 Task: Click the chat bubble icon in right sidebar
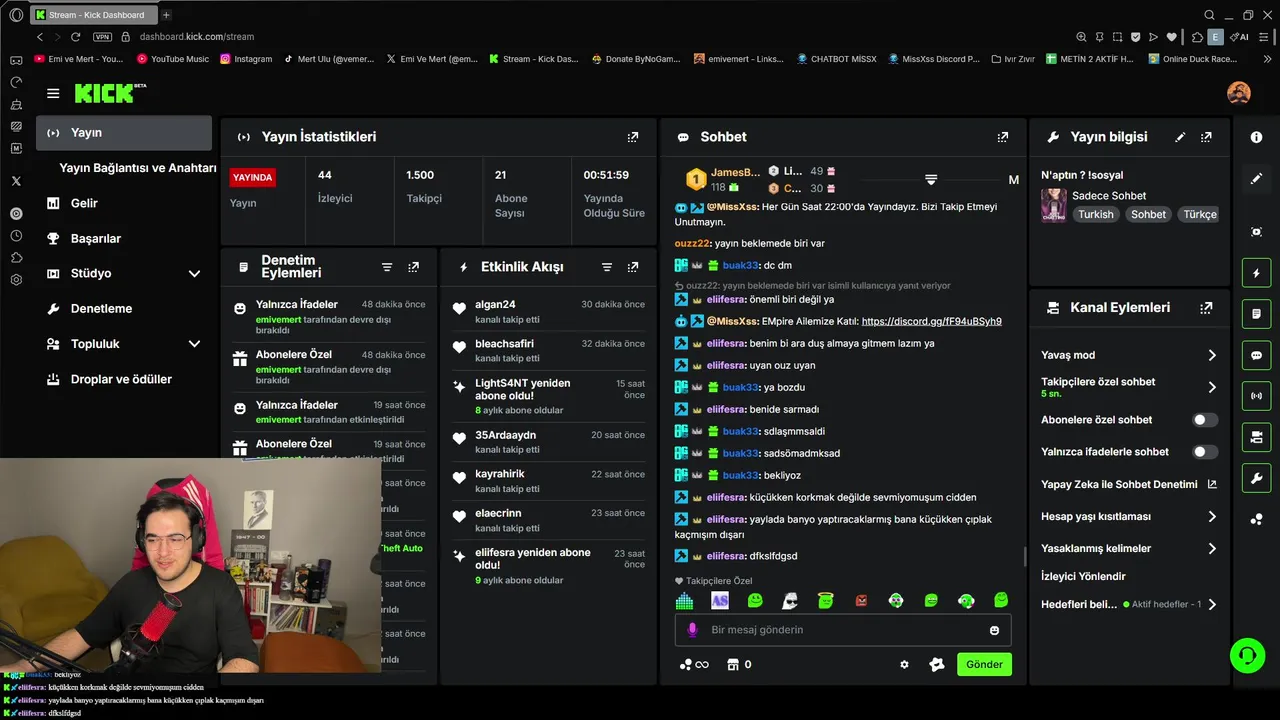click(1257, 355)
